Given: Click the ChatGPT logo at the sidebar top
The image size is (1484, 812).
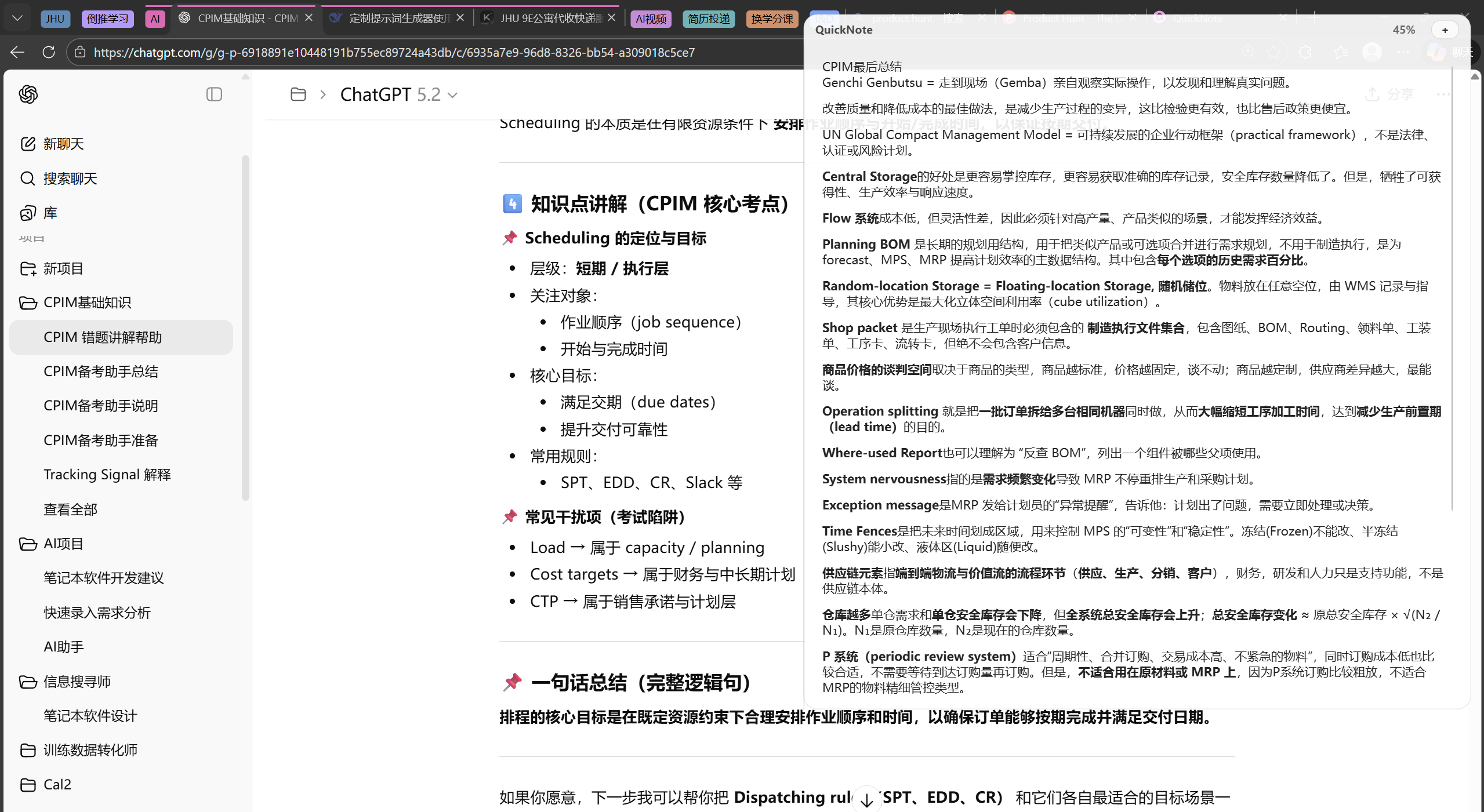Looking at the screenshot, I should tap(27, 94).
